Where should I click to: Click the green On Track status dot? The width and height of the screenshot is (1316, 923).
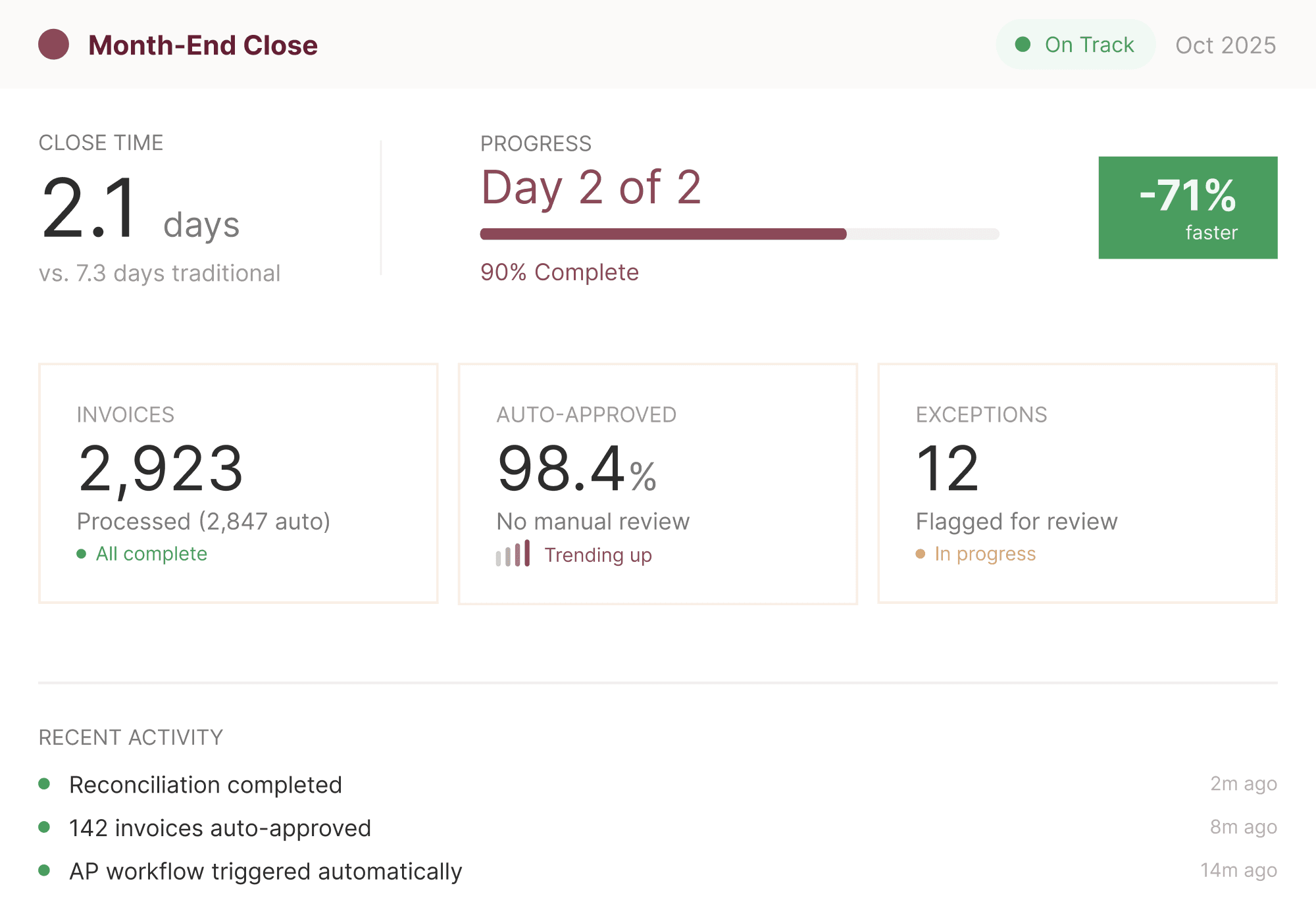tap(1023, 44)
